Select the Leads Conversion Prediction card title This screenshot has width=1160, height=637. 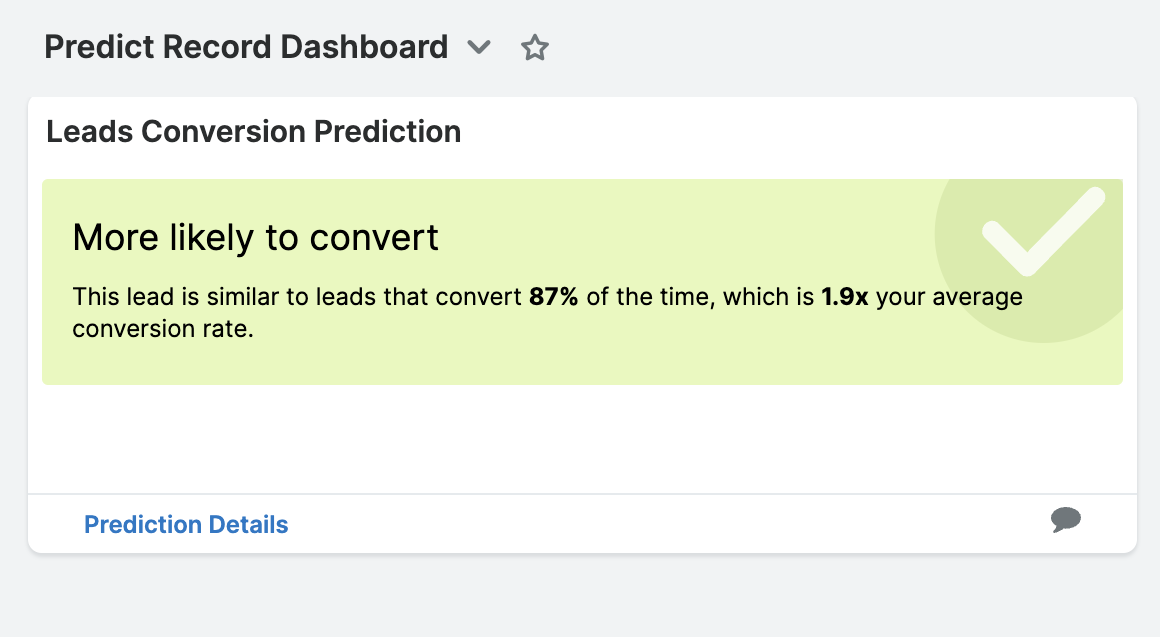click(x=254, y=131)
